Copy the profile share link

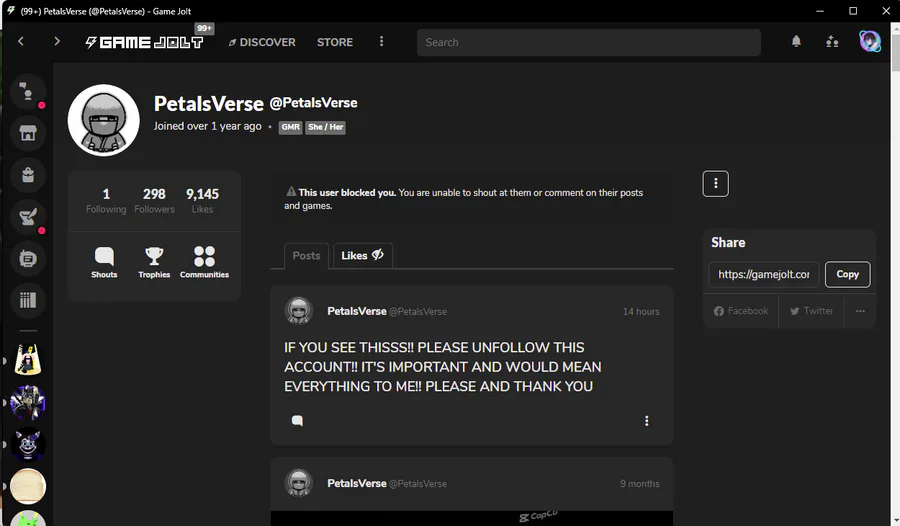(x=847, y=274)
